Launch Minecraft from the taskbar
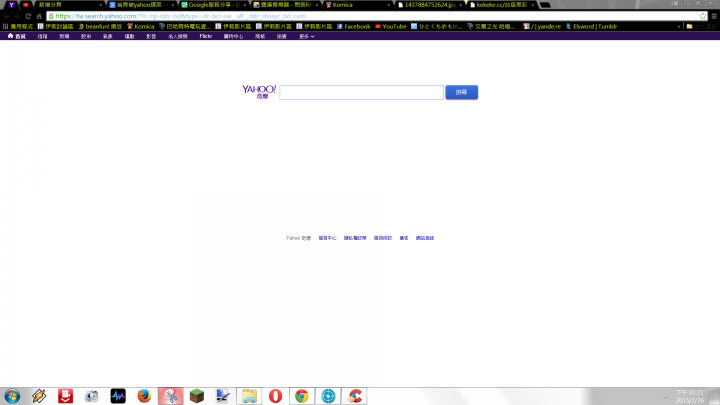Screen dimensions: 720x405 (x=197, y=396)
